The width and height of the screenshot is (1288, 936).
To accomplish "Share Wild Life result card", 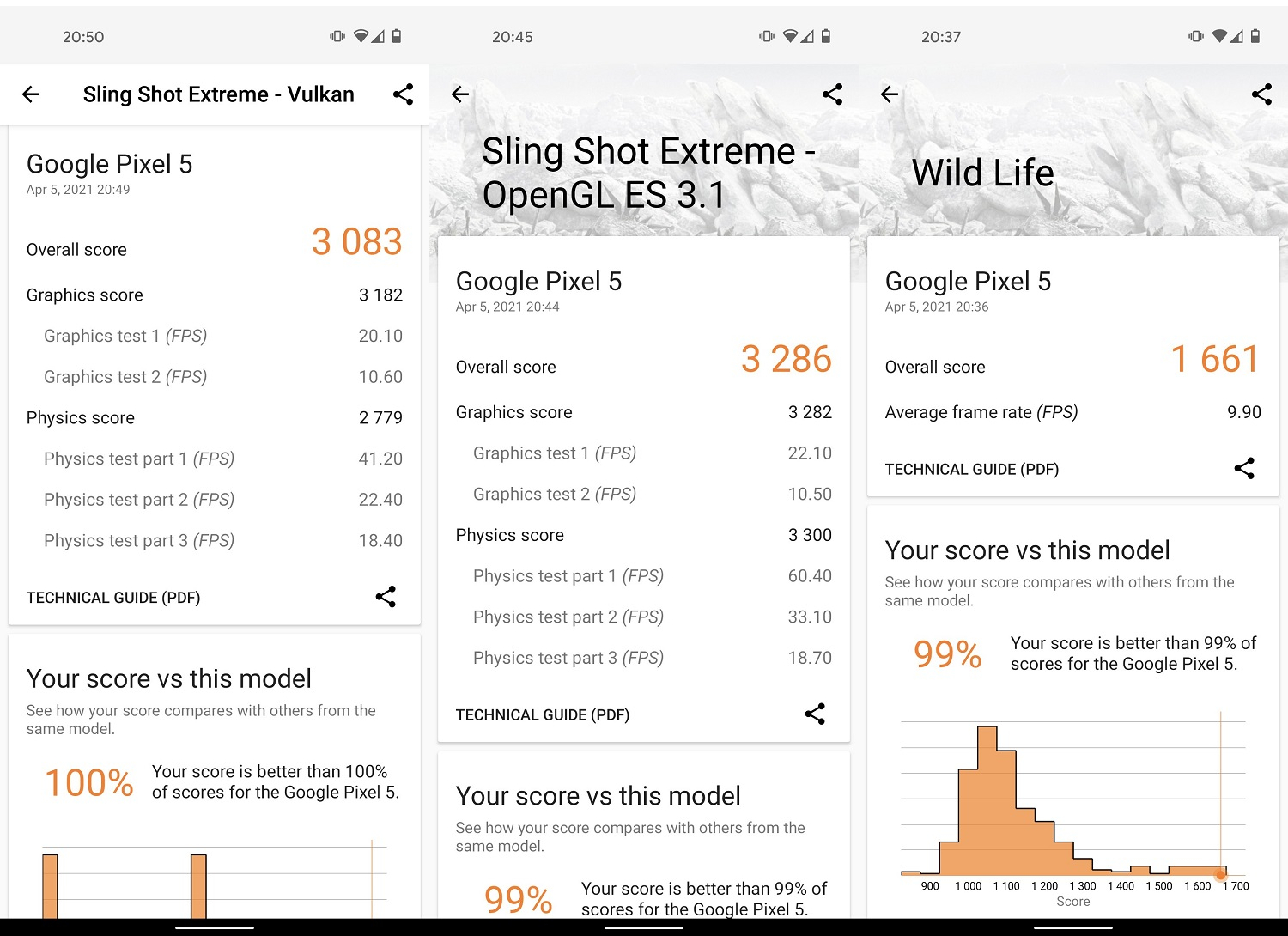I will pyautogui.click(x=1244, y=468).
